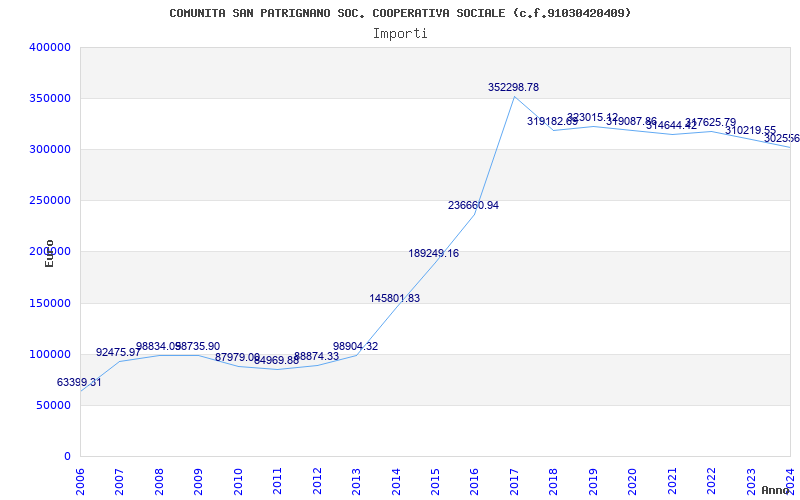
Task: Click the 236660.94 data label
Action: tap(473, 206)
